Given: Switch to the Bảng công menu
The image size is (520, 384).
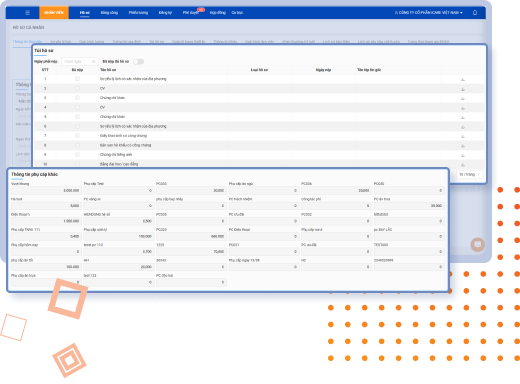Looking at the screenshot, I should click(x=109, y=13).
